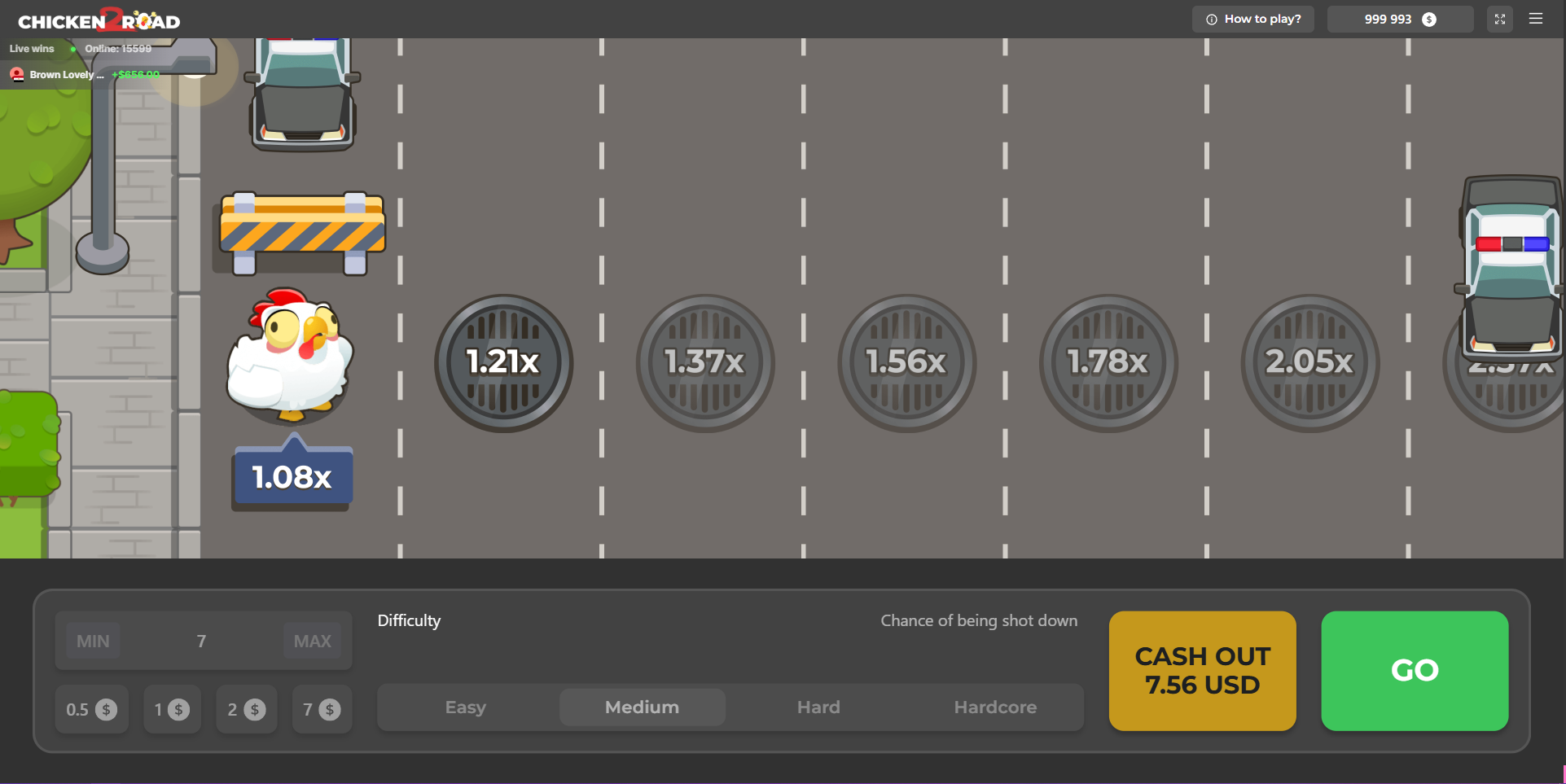Screen dimensions: 1566x784
Task: Click the 2.05x manhole multiplier
Action: click(x=1309, y=363)
